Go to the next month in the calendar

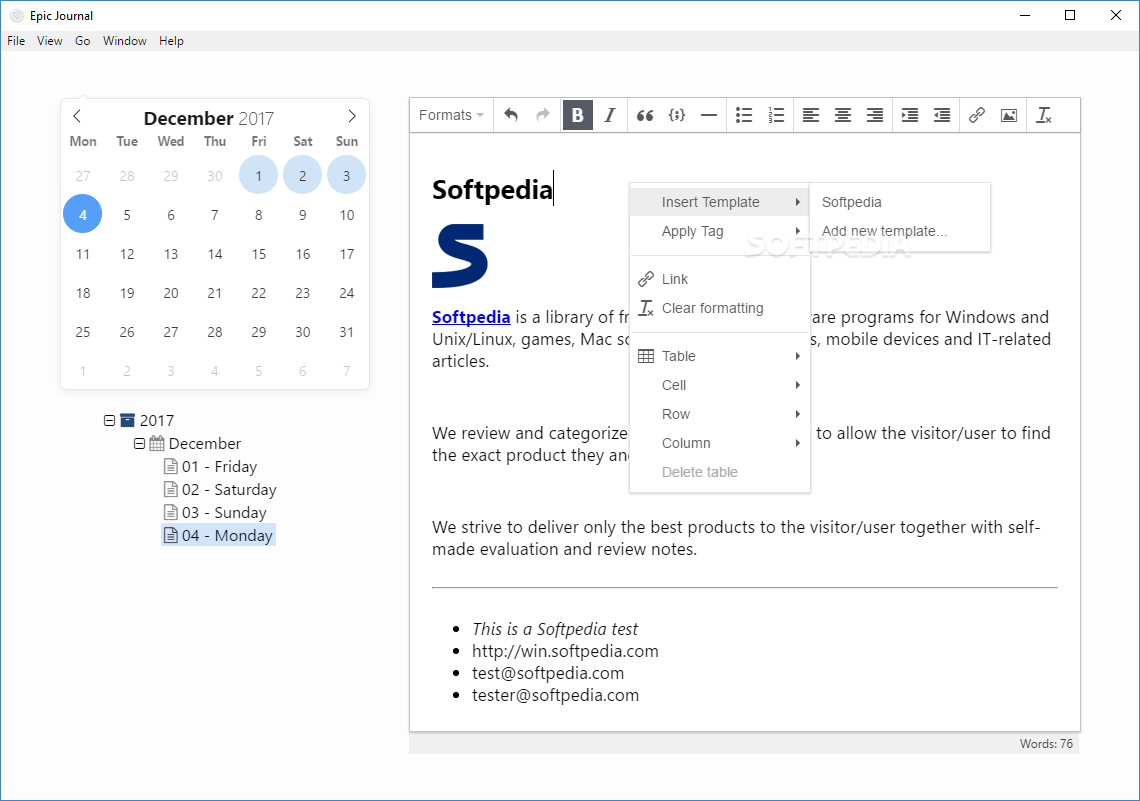point(352,116)
